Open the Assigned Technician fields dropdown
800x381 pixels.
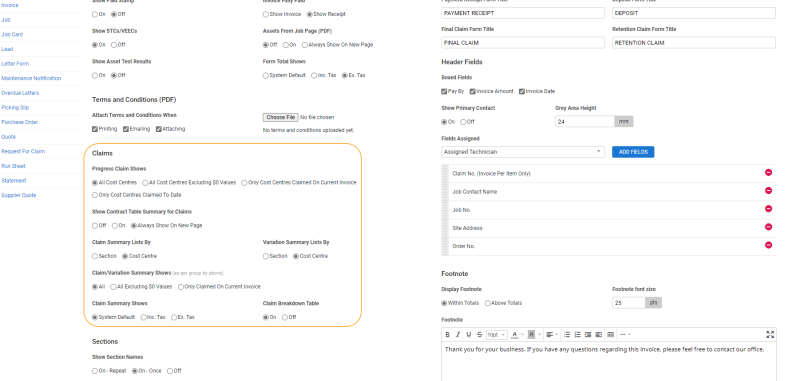(523, 152)
